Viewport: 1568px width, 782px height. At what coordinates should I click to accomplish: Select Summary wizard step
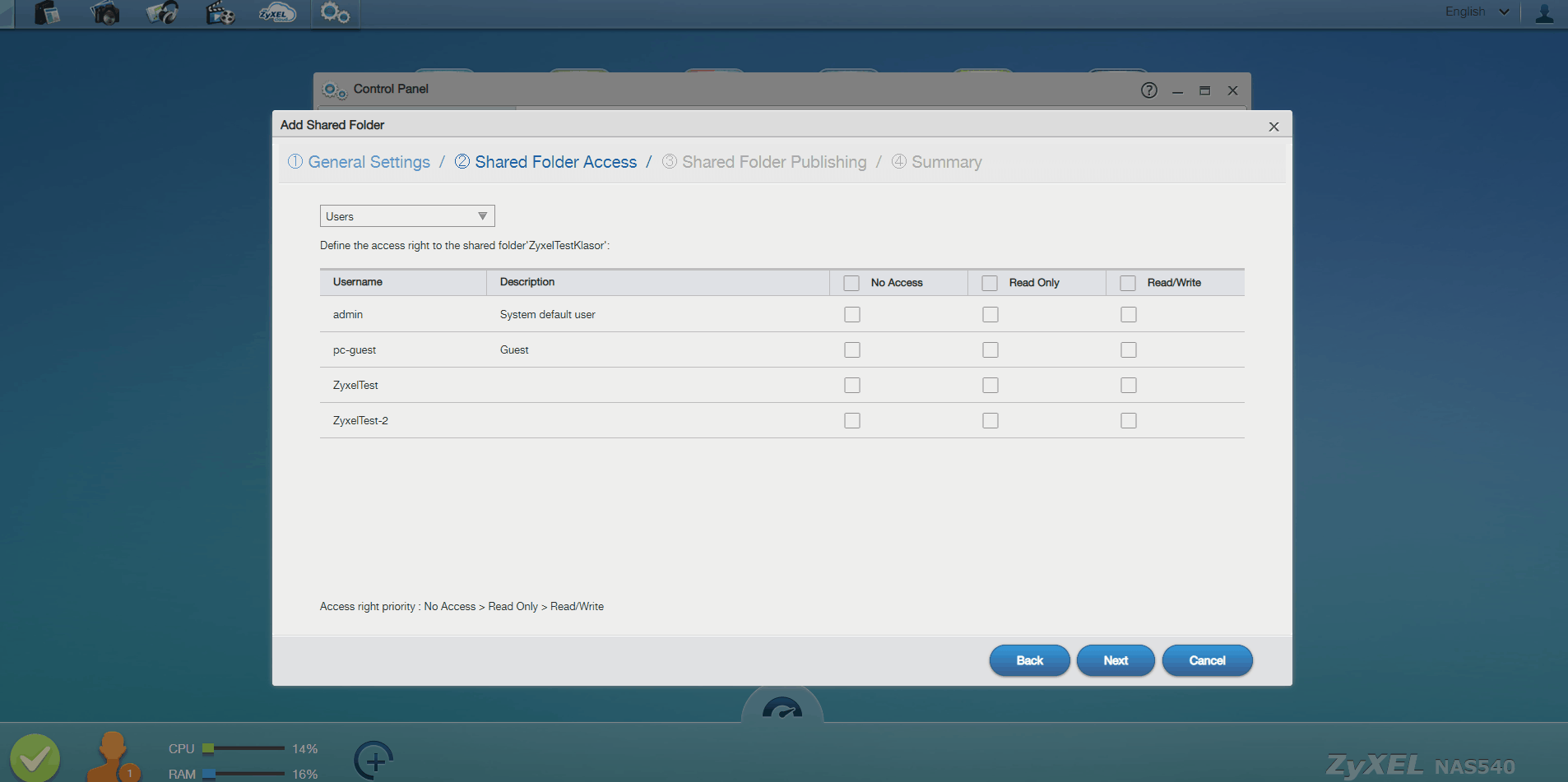pos(937,162)
